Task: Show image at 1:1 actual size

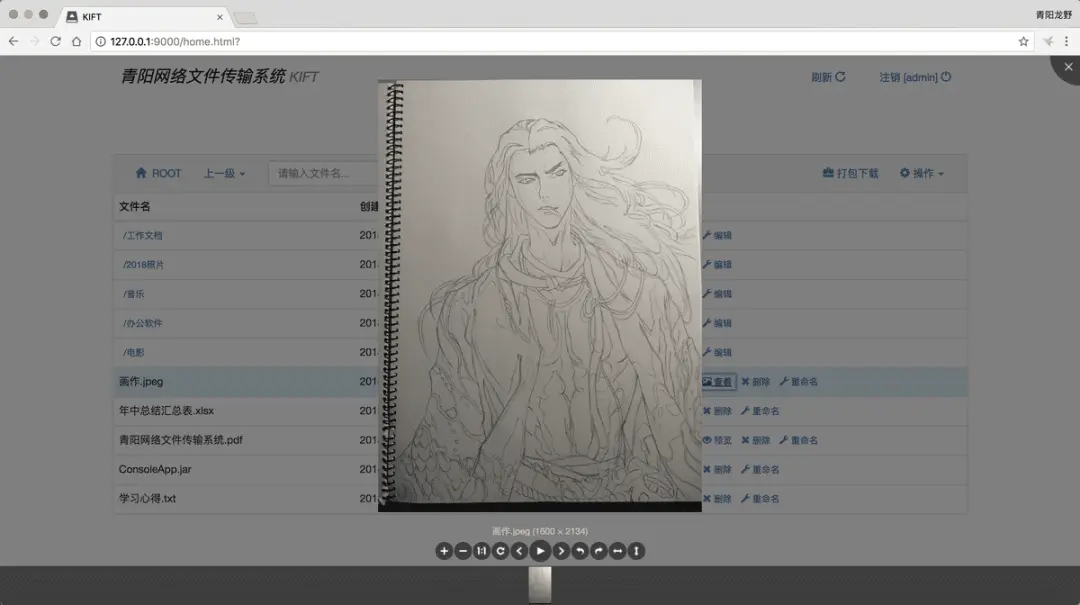Action: pos(481,551)
